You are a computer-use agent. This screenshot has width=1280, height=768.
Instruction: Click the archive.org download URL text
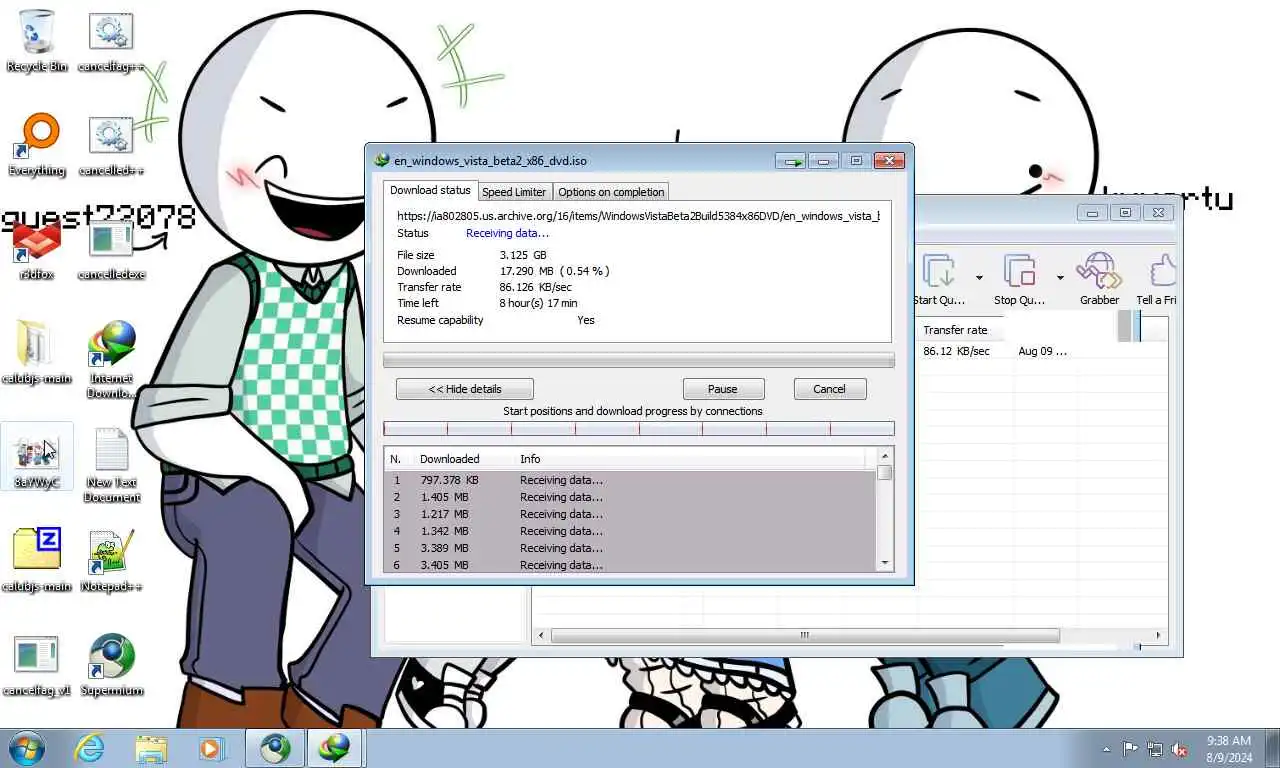coord(638,216)
